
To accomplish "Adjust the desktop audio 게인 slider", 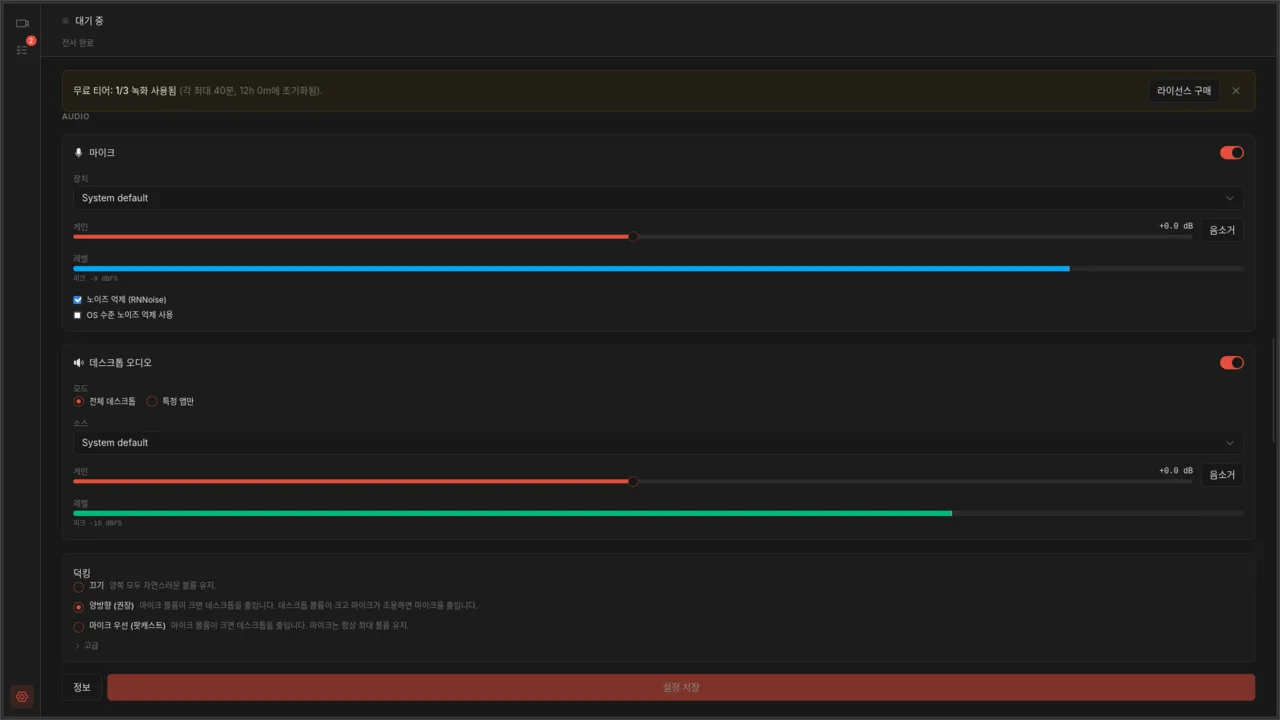I will [x=632, y=481].
